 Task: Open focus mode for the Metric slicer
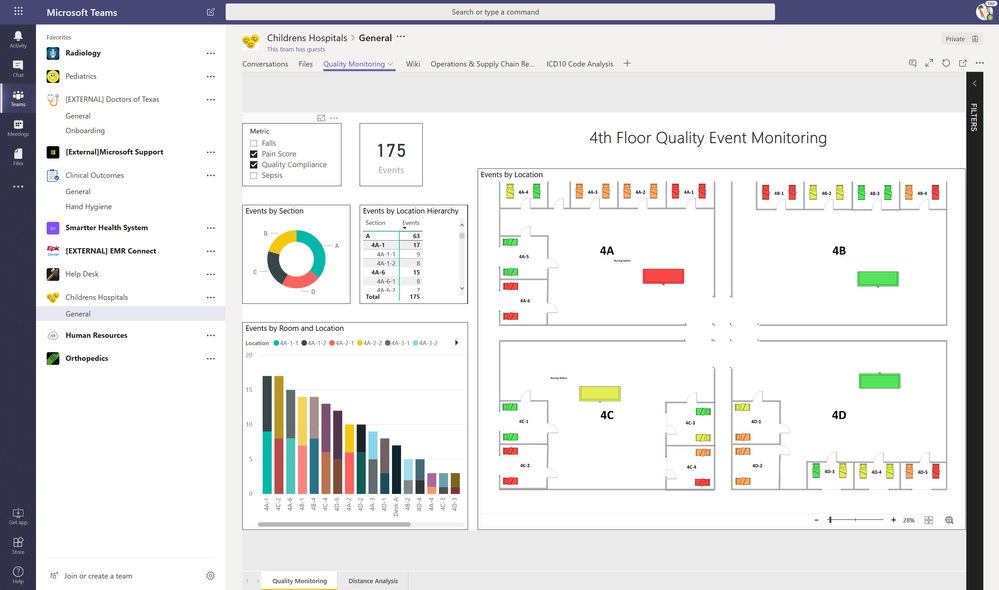coord(321,118)
